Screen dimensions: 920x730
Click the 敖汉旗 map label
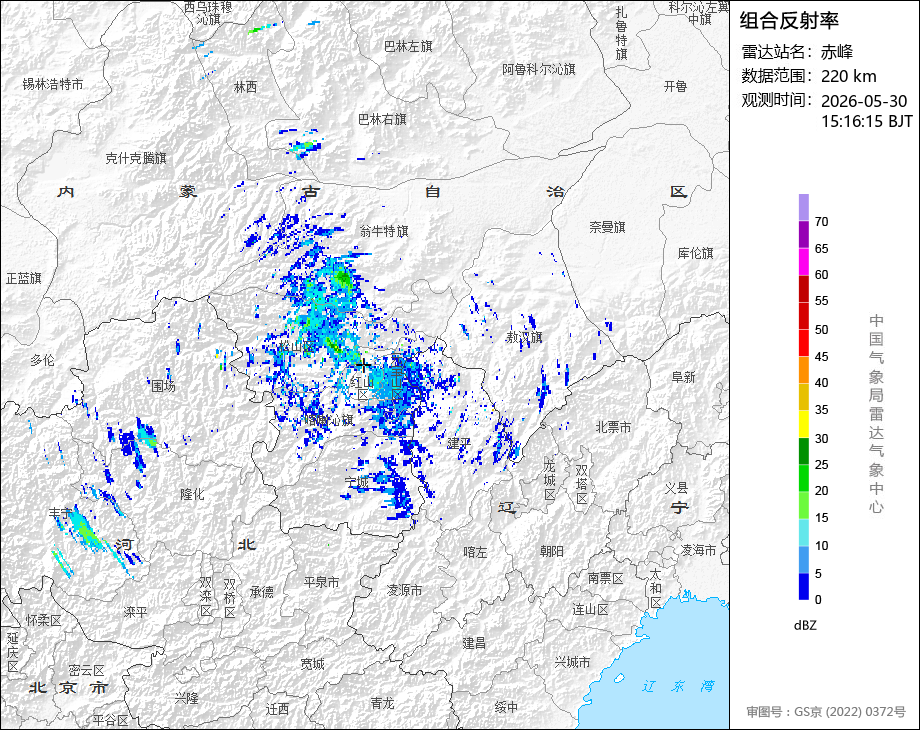[x=524, y=337]
